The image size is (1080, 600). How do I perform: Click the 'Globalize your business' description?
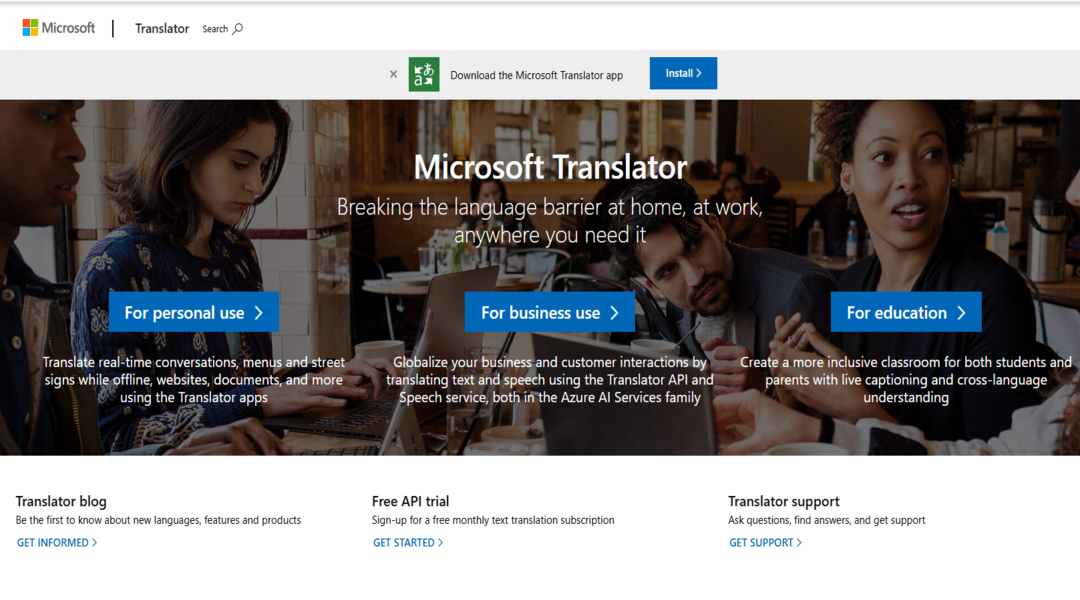click(550, 380)
